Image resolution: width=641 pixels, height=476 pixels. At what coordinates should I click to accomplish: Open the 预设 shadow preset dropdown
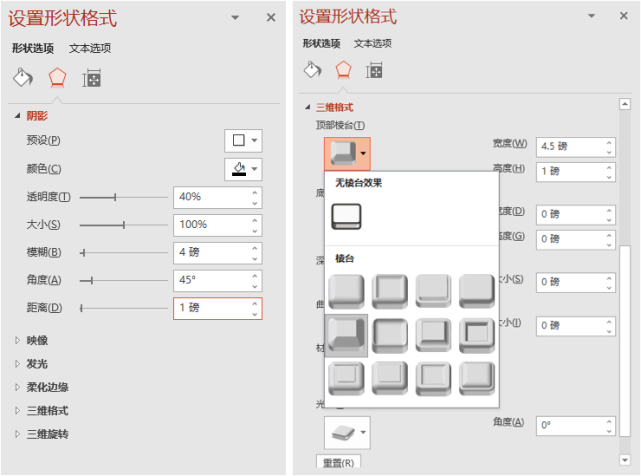pyautogui.click(x=243, y=141)
